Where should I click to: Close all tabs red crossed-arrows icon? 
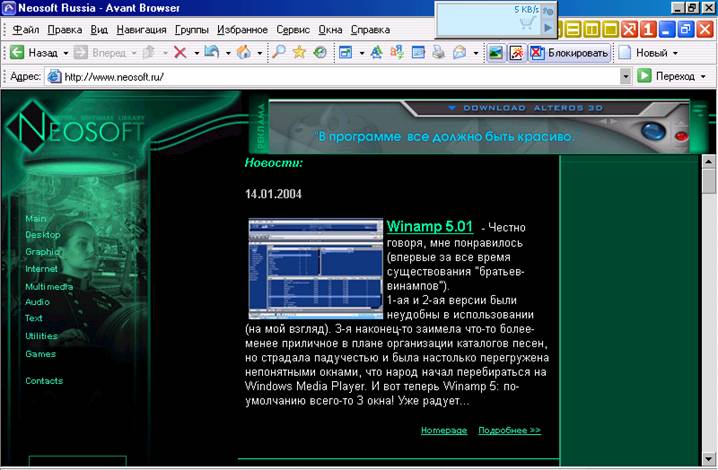tap(629, 29)
